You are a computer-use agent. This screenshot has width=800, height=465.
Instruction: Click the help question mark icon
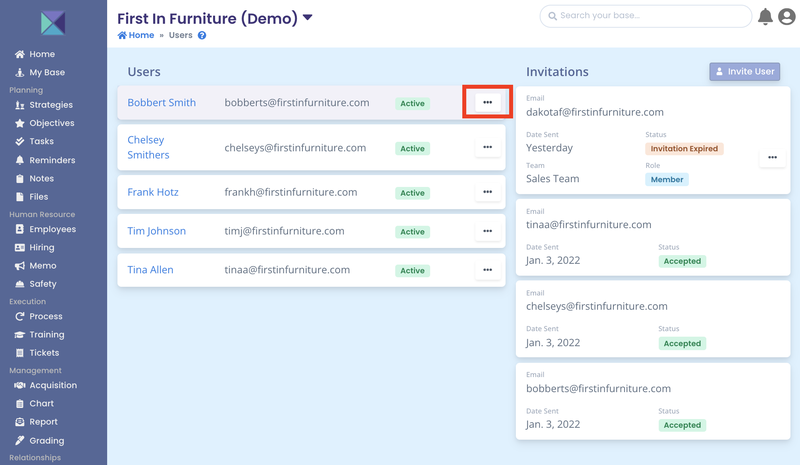202,35
